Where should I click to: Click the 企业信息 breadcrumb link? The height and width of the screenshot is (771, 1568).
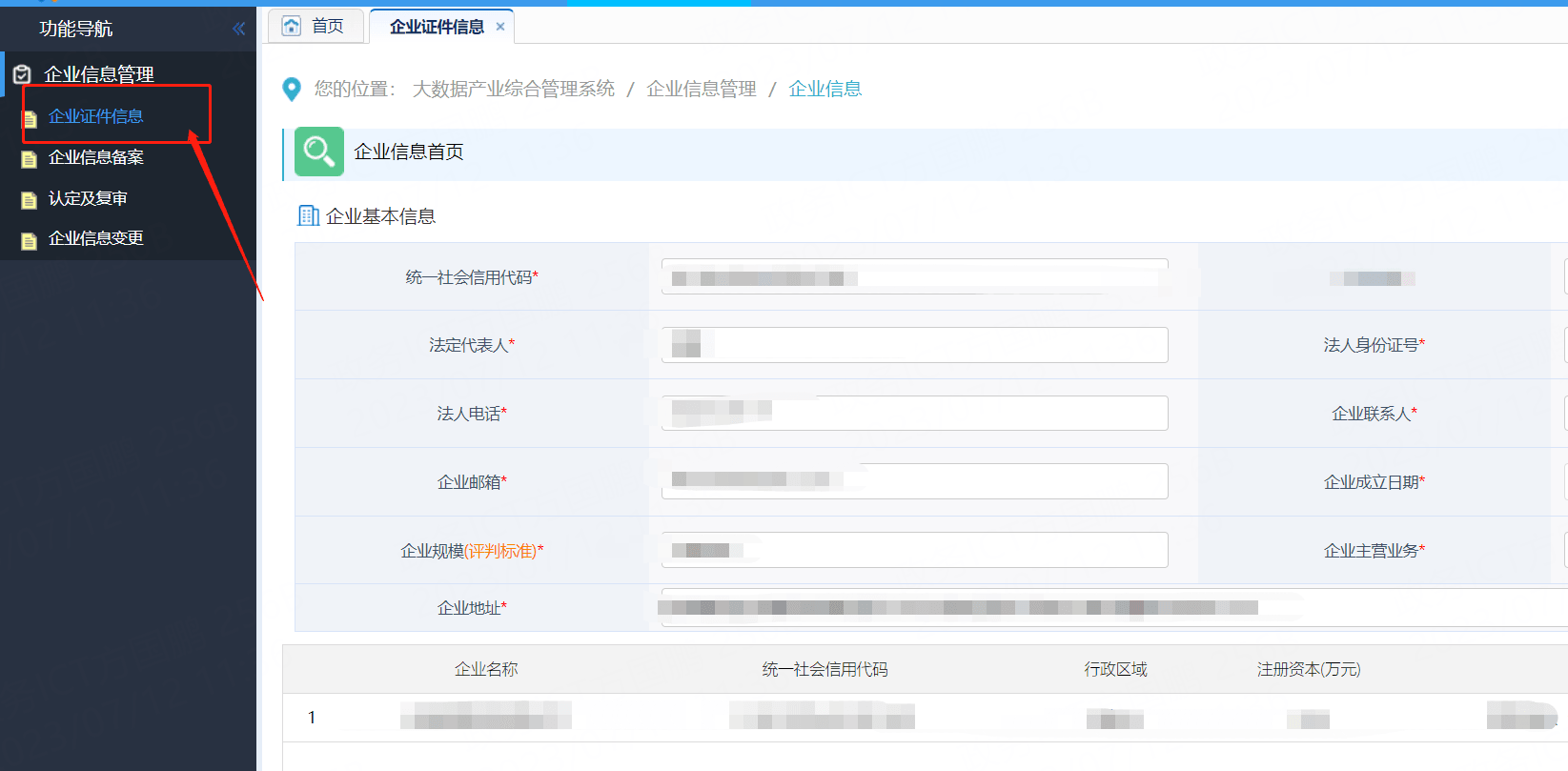(x=825, y=89)
